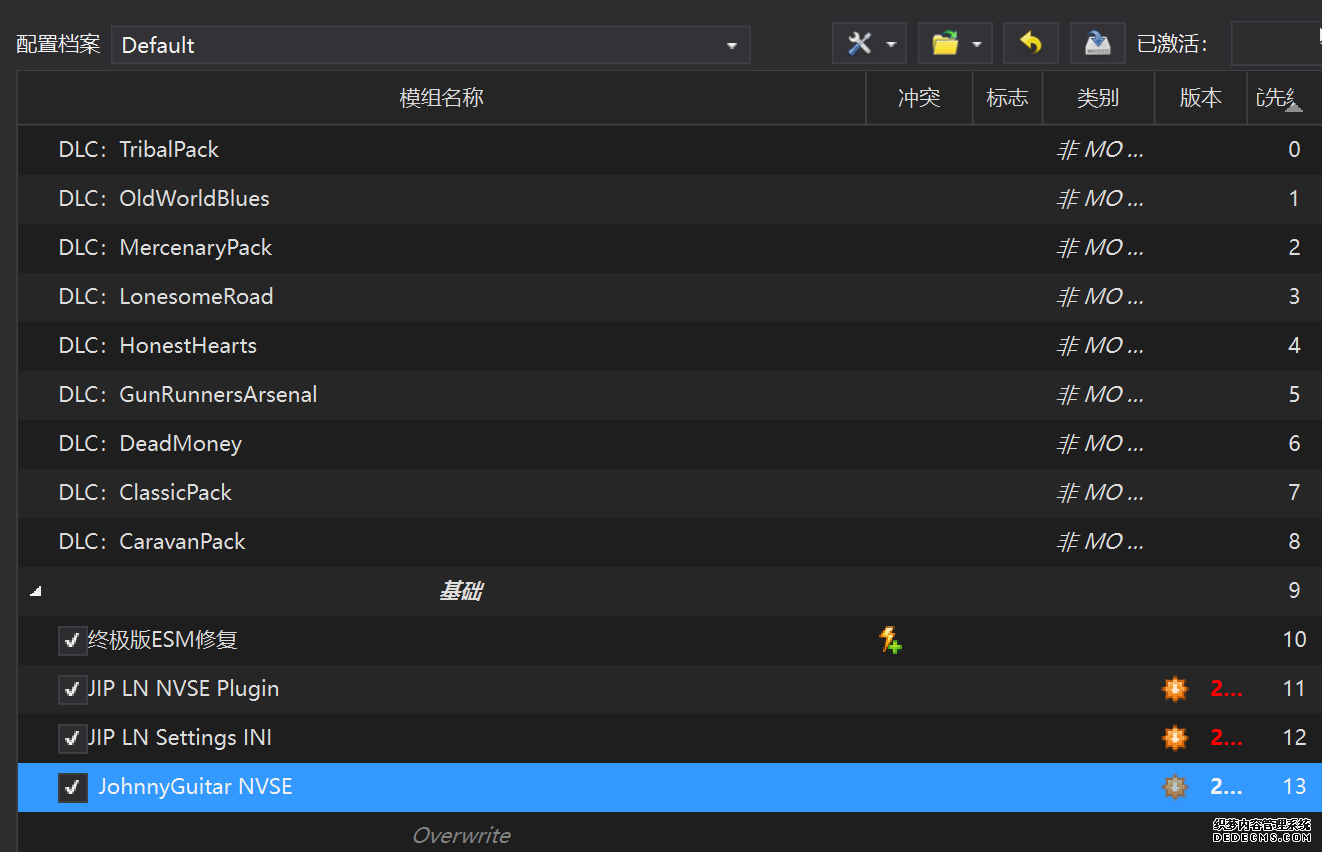Expand the dropdown arrow beside the folder icon

point(976,44)
